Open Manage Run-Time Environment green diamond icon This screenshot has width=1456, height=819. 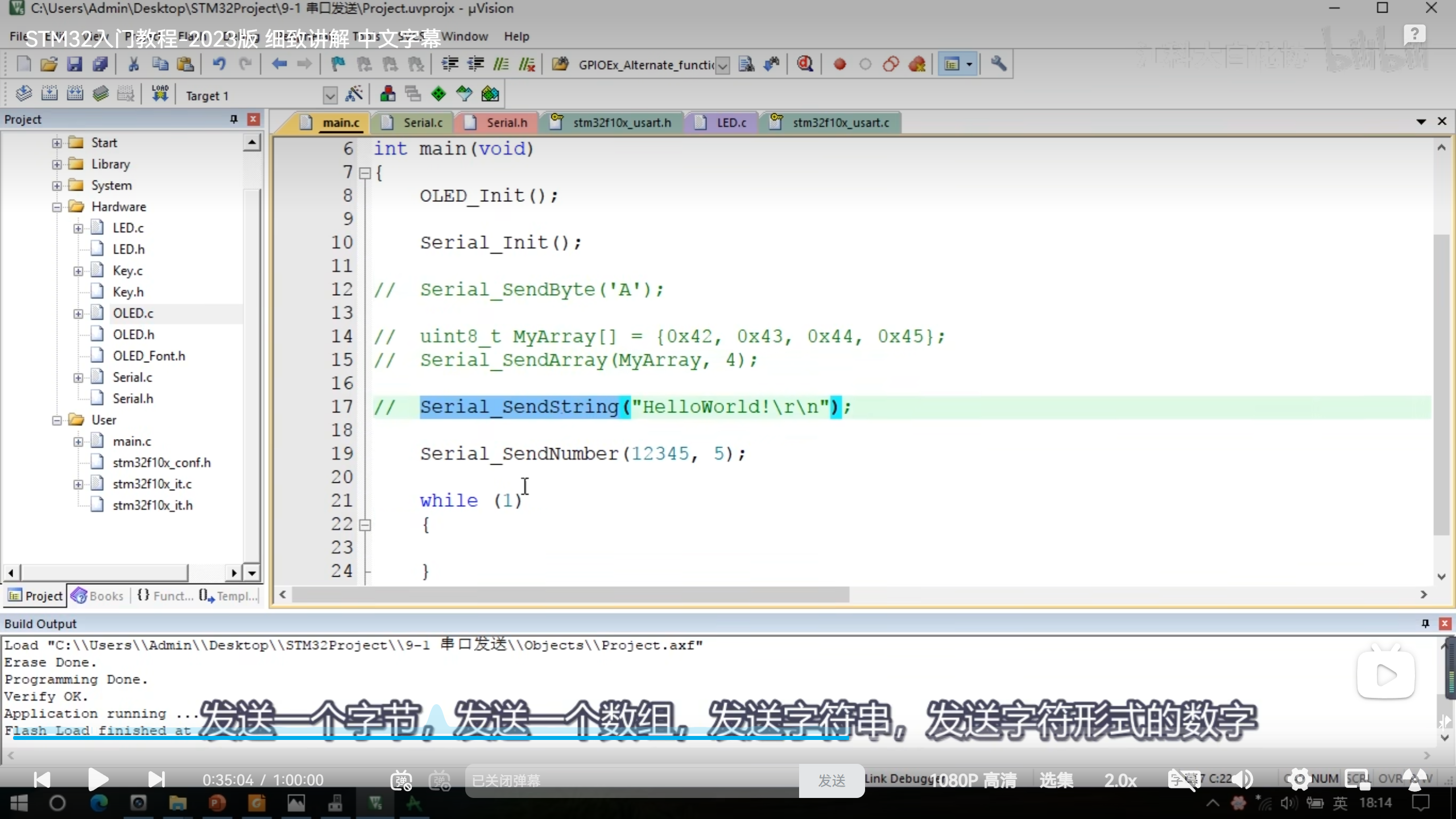[x=439, y=94]
